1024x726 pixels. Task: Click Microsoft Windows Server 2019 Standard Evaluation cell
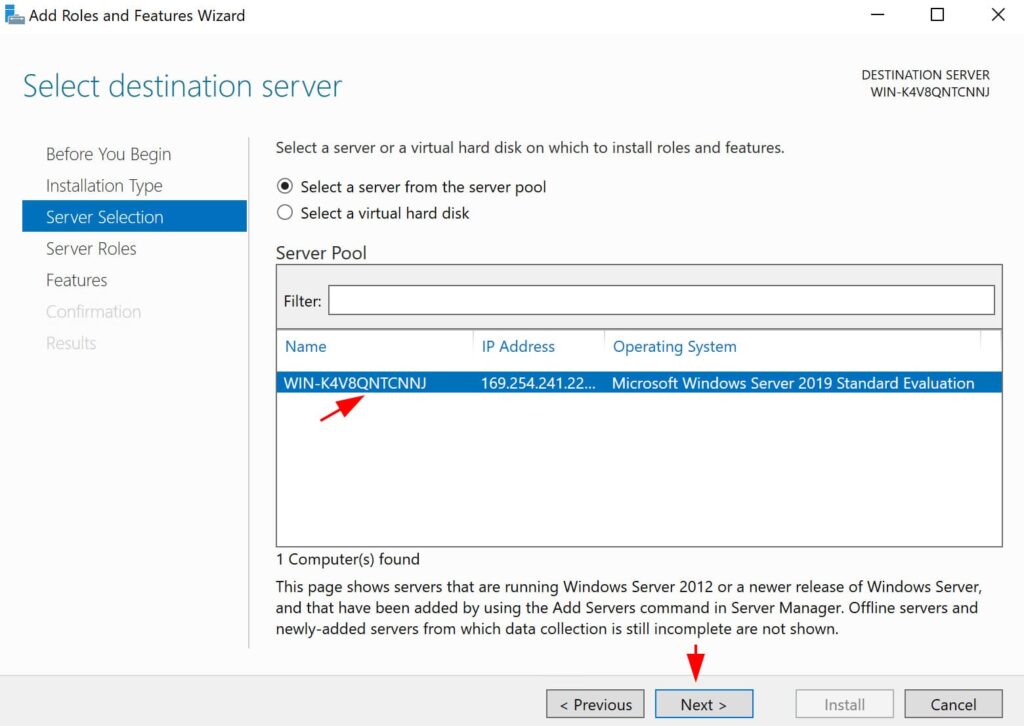point(793,383)
